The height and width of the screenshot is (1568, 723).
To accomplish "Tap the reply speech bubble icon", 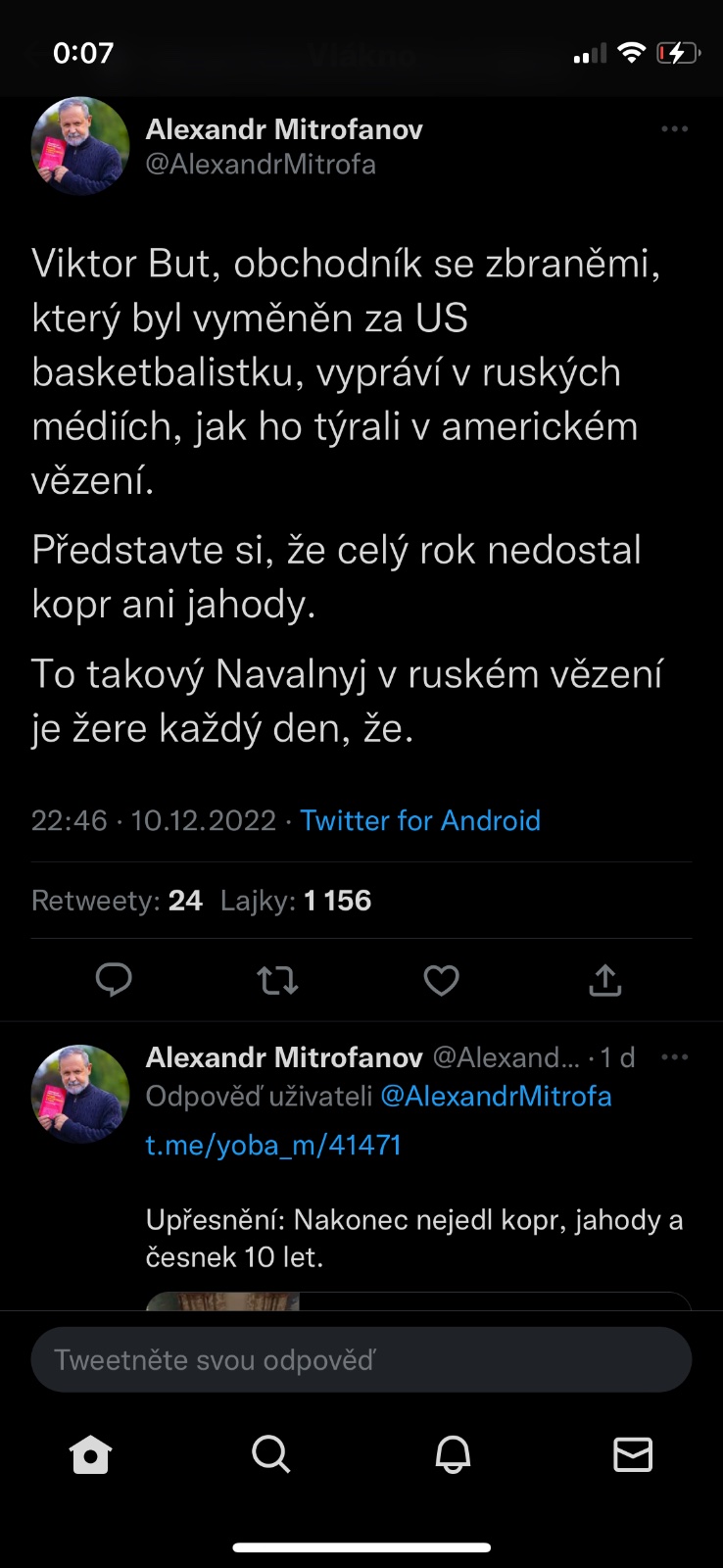I will tap(114, 979).
